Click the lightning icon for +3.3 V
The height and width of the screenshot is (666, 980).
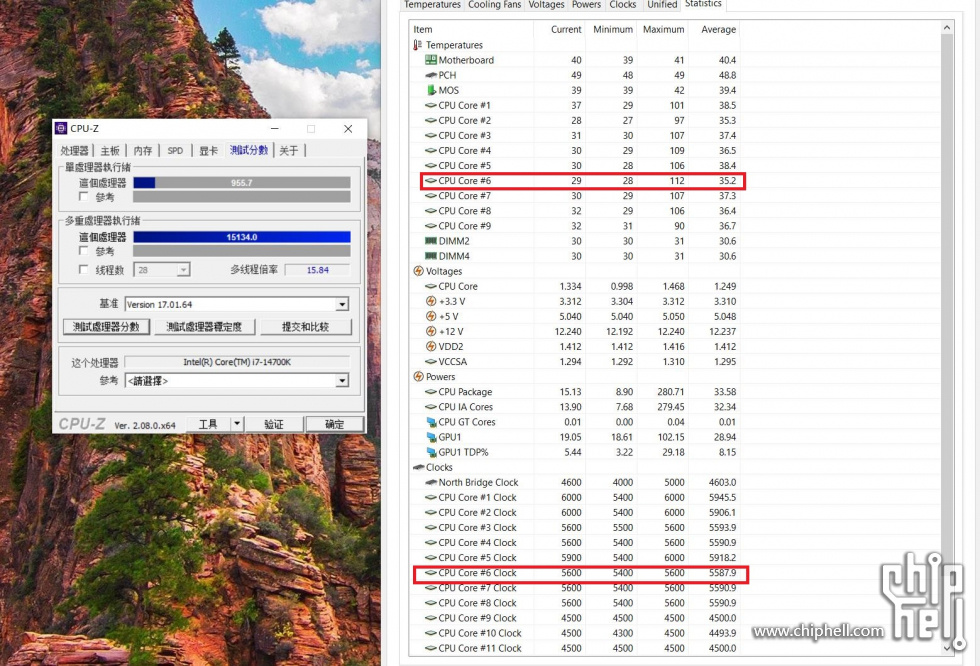point(431,301)
